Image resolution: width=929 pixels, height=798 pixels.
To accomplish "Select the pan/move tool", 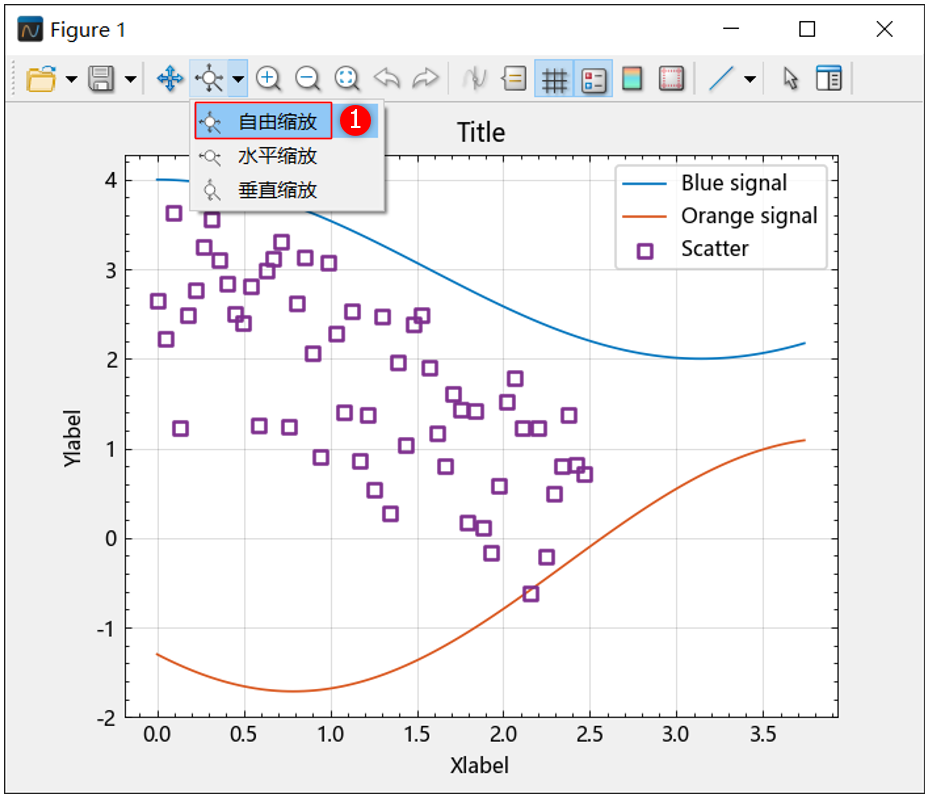I will pos(170,79).
